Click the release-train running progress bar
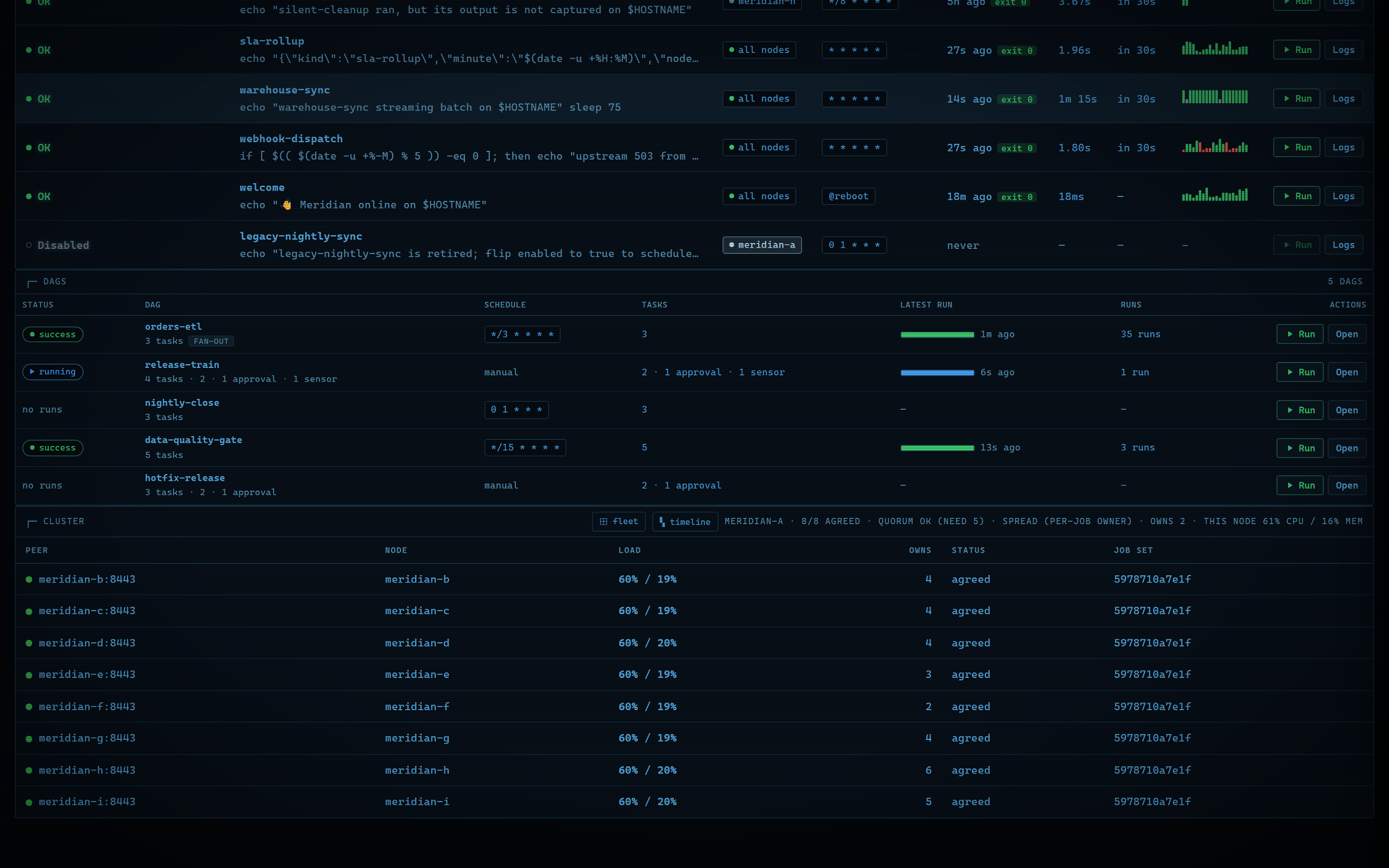This screenshot has height=868, width=1389. pyautogui.click(x=937, y=372)
